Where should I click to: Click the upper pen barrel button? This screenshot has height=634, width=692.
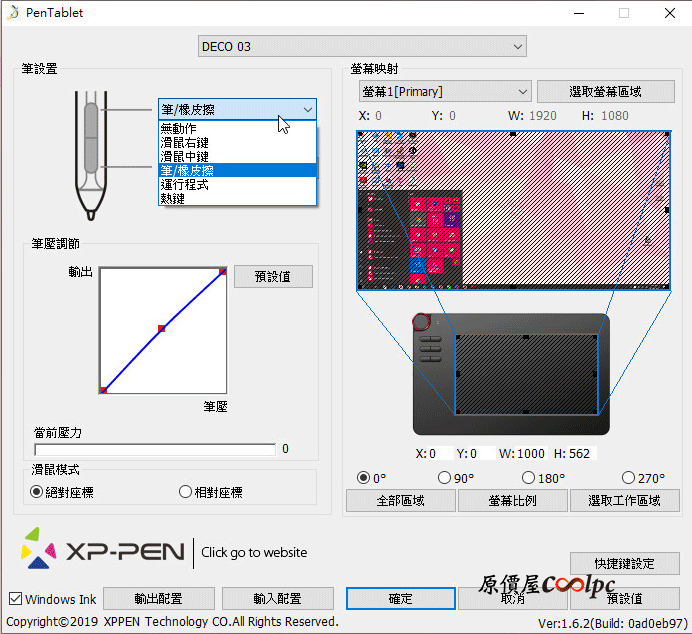pos(91,120)
